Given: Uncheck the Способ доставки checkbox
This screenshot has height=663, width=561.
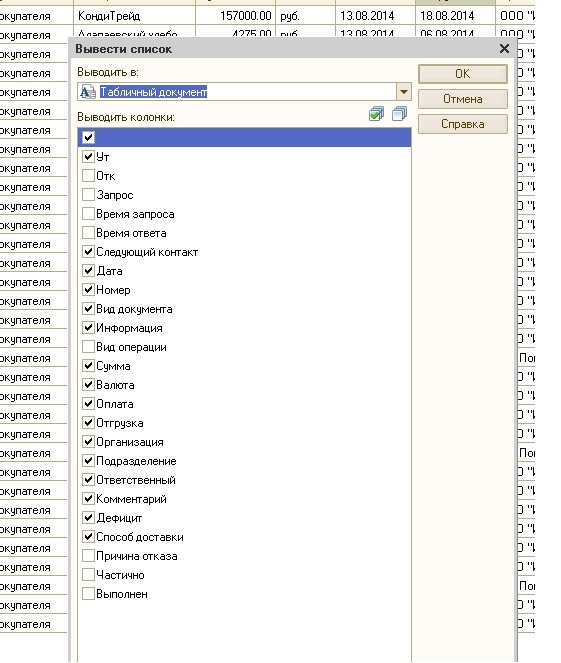Looking at the screenshot, I should [x=88, y=537].
